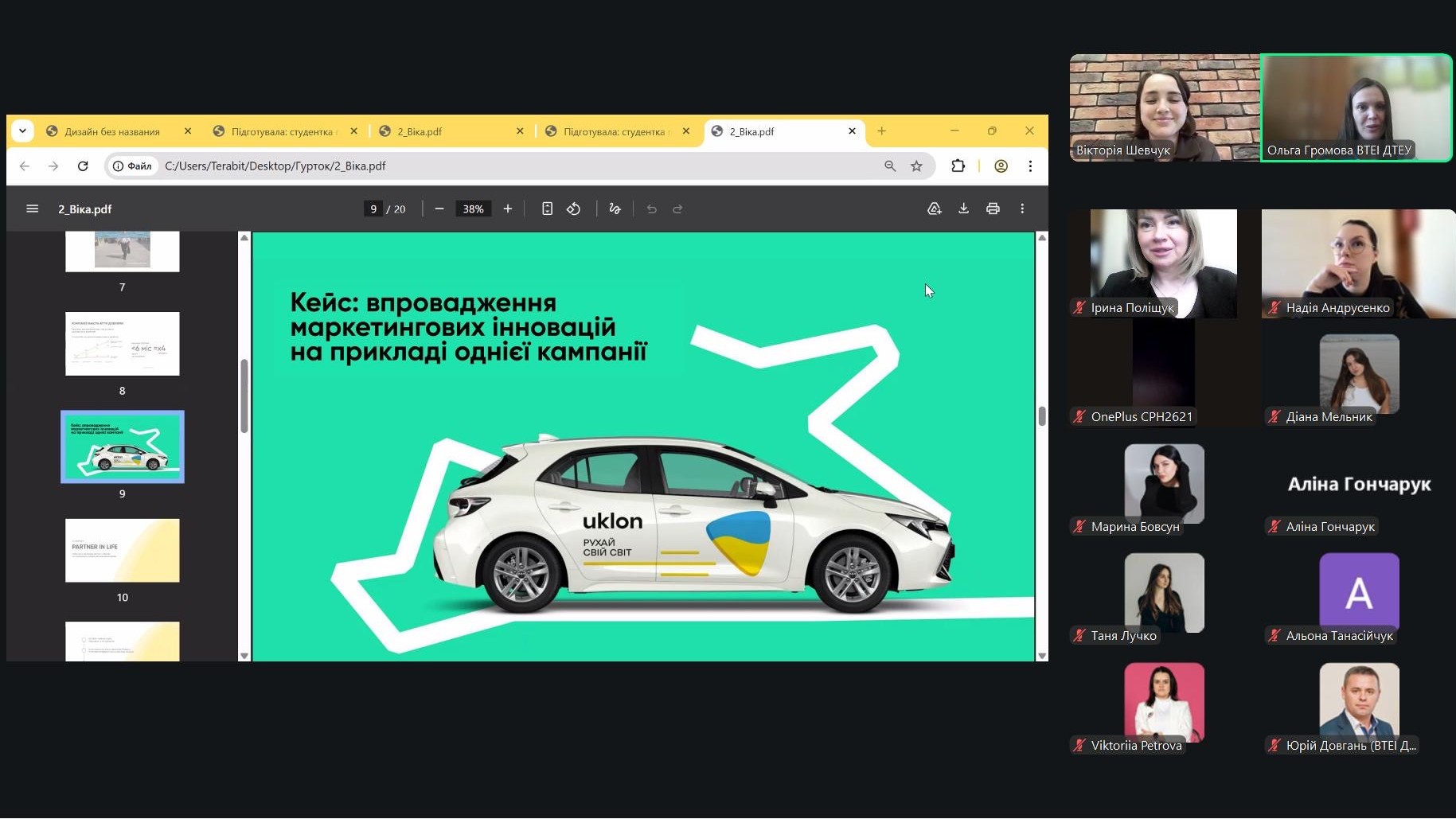Viewport: 1456px width, 819px height.
Task: Select page 10 thumbnail
Action: pos(123,551)
